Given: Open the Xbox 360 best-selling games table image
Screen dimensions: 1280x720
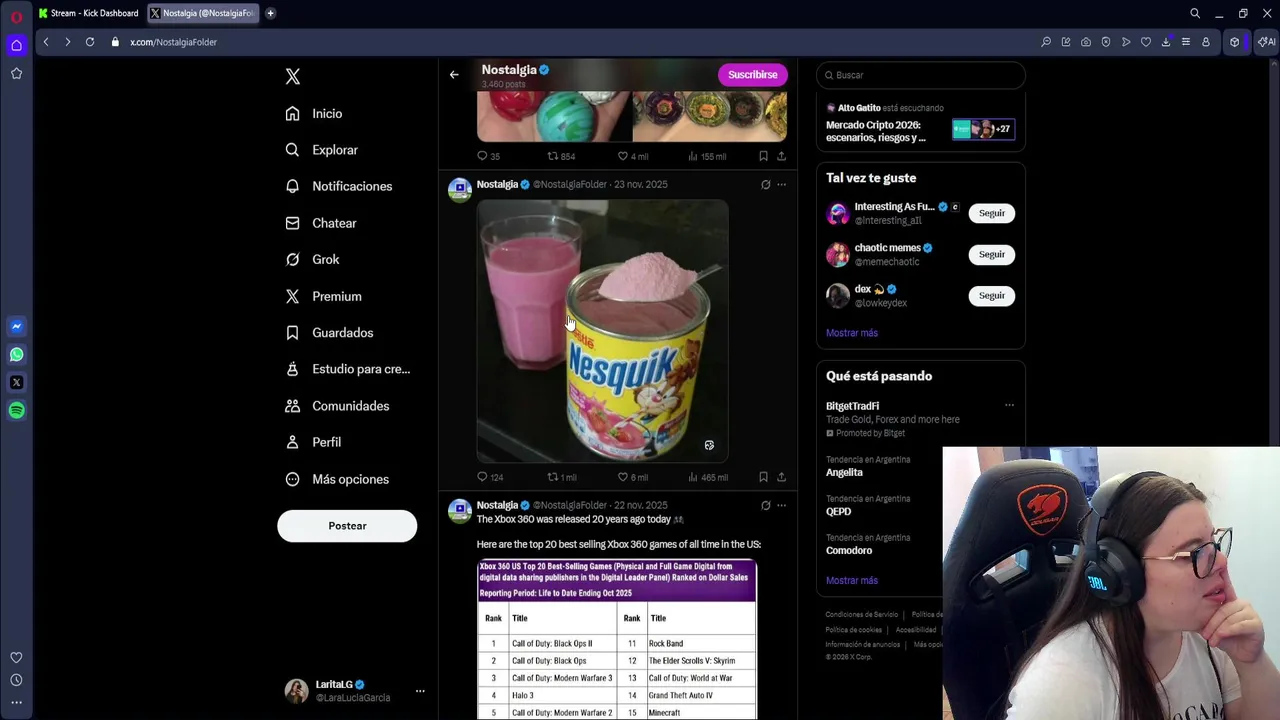Looking at the screenshot, I should click(617, 640).
